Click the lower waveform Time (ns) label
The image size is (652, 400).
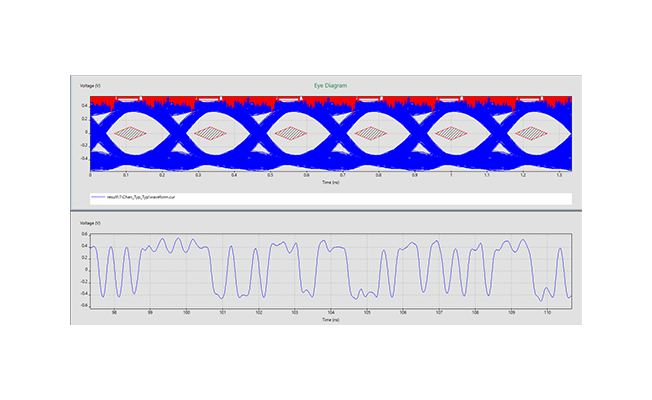pos(332,320)
